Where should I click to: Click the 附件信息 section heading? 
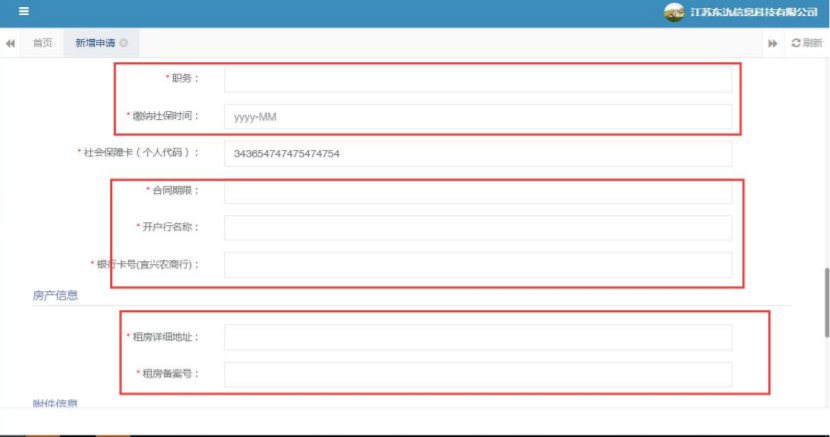tap(55, 403)
